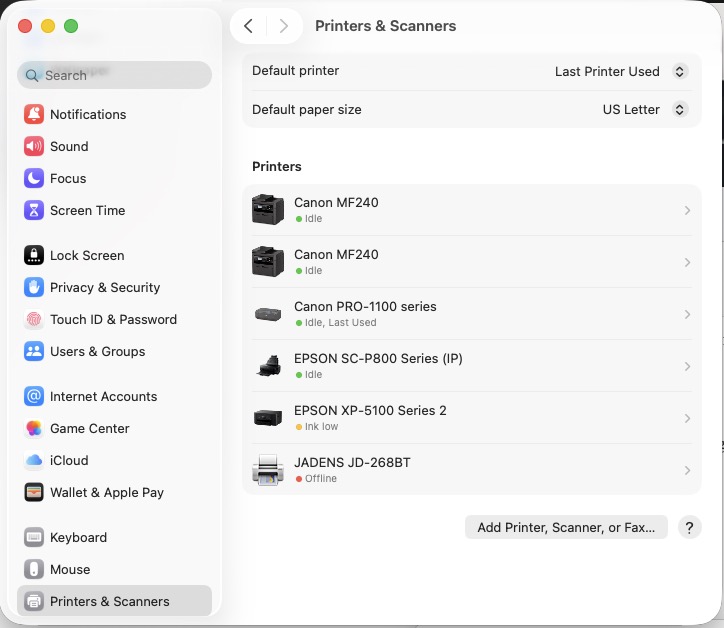Image resolution: width=724 pixels, height=628 pixels.
Task: Select Game Center label
Action: click(x=90, y=428)
